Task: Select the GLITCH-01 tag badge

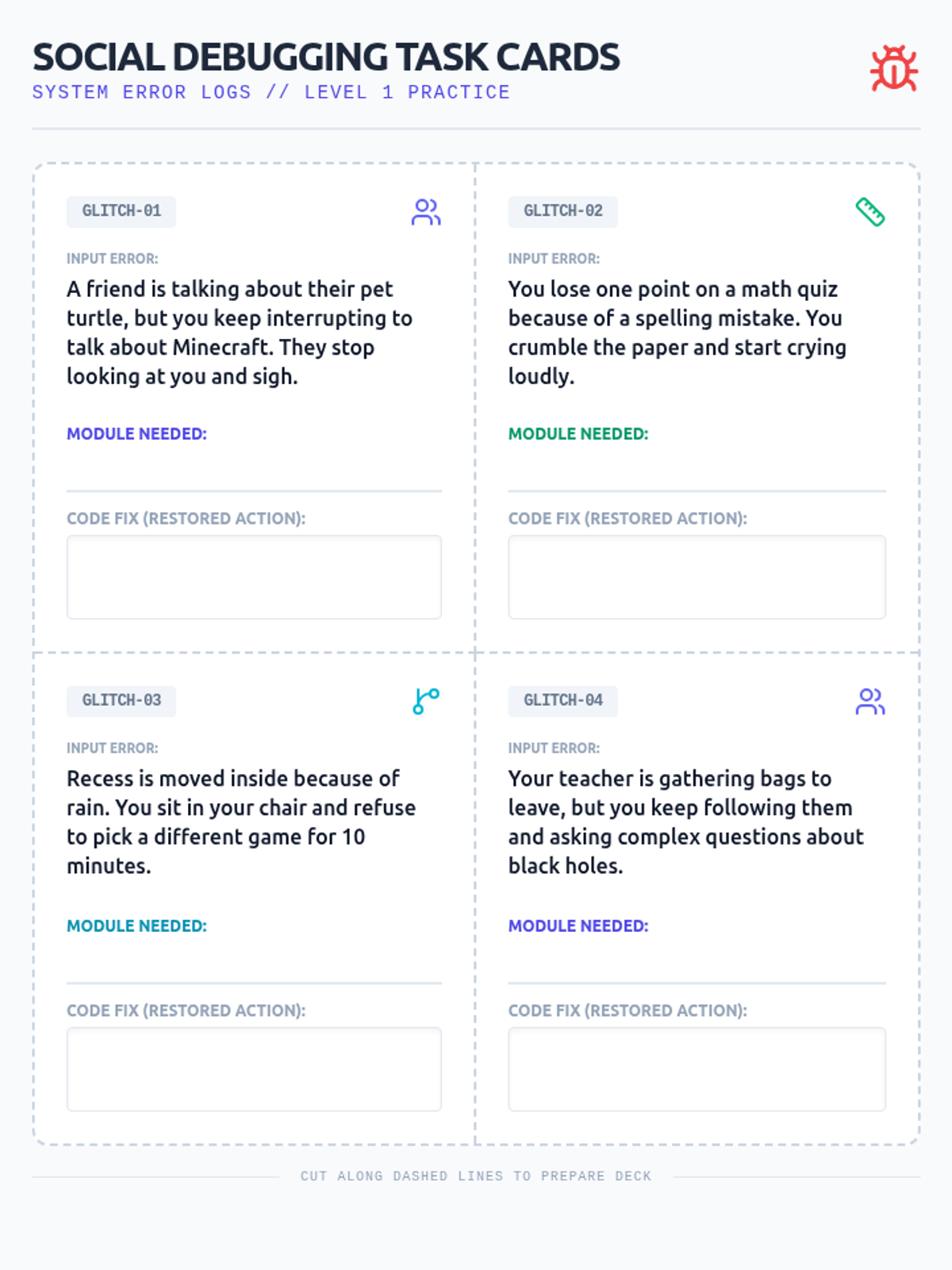Action: click(x=121, y=211)
